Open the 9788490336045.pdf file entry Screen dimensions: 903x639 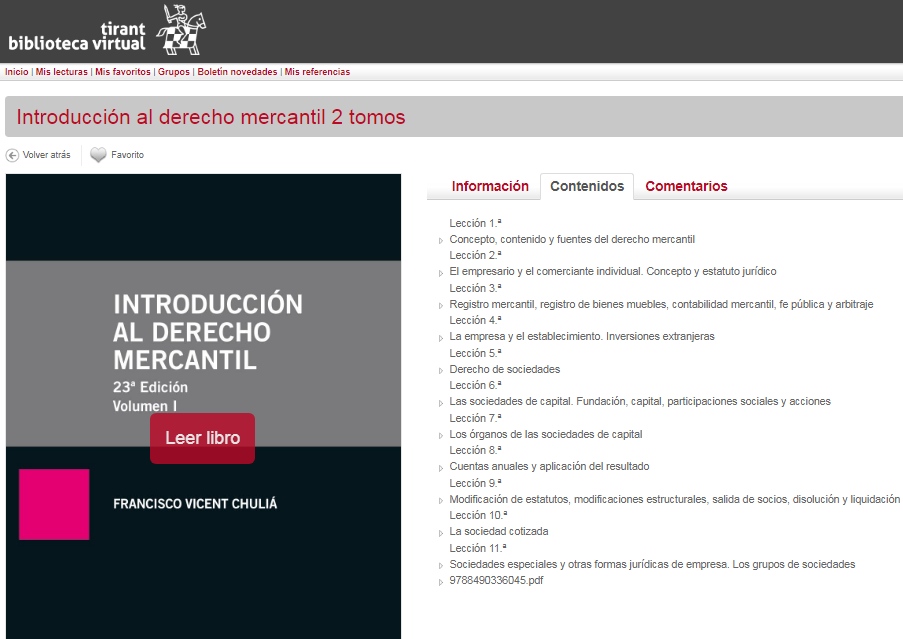pos(496,581)
